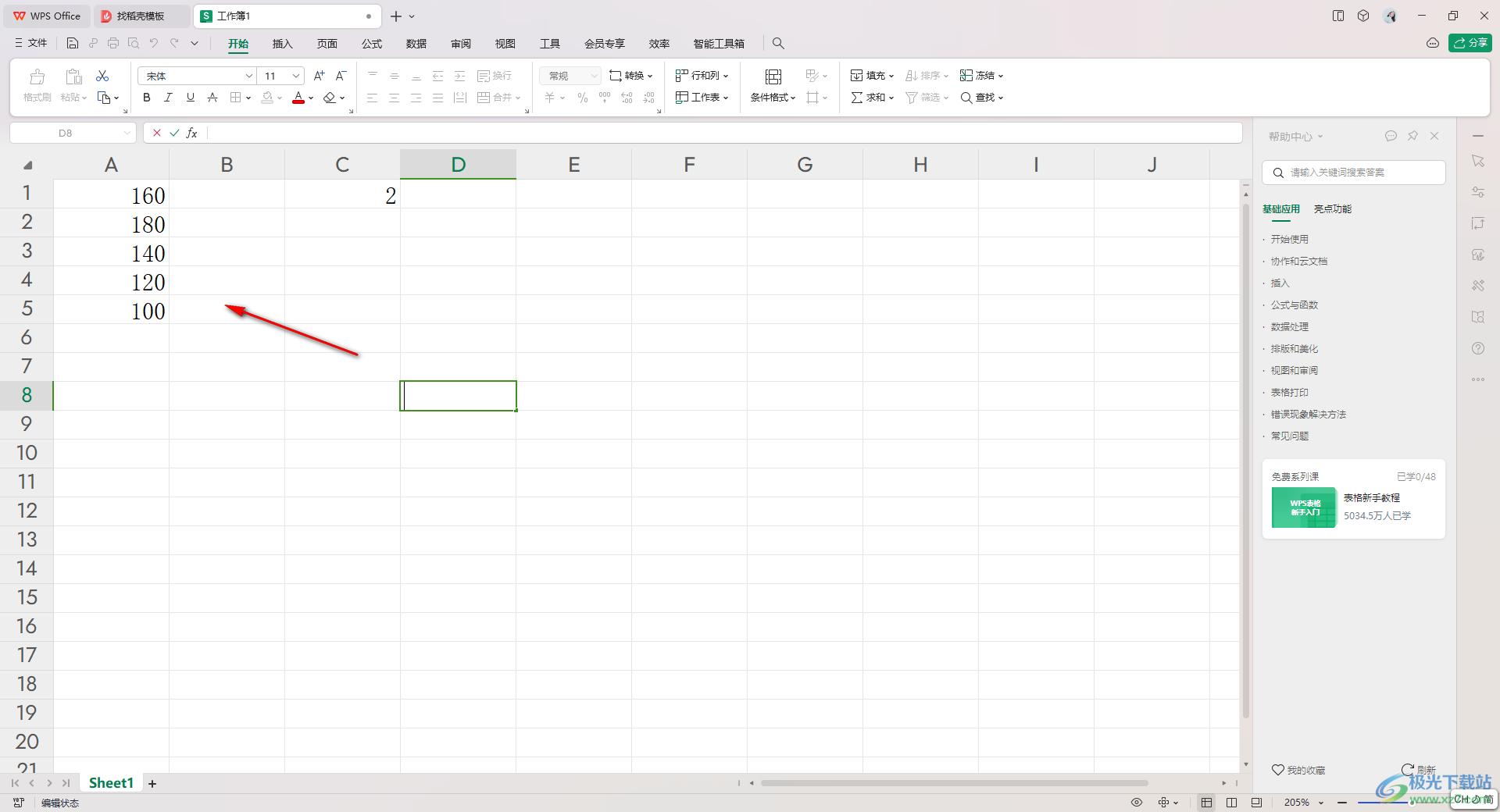Click the eraser clear formatting icon
The height and width of the screenshot is (812, 1500).
pyautogui.click(x=330, y=98)
